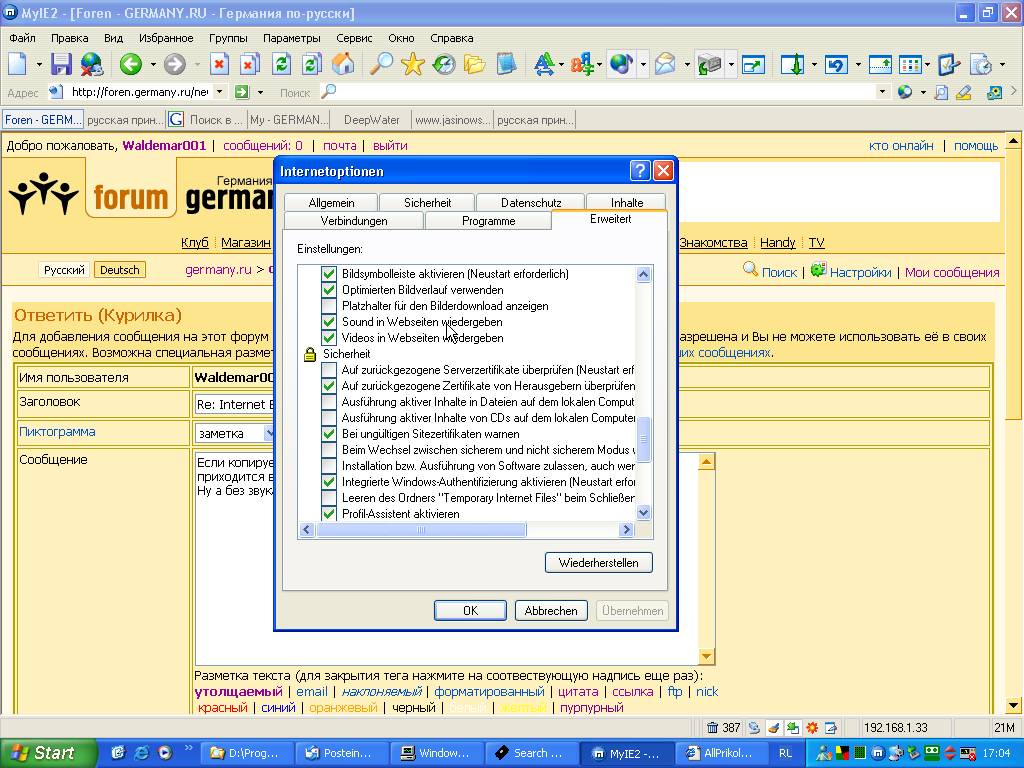Uncheck 'Sound in Webseiten wiedergeben'
The height and width of the screenshot is (768, 1024).
[329, 322]
